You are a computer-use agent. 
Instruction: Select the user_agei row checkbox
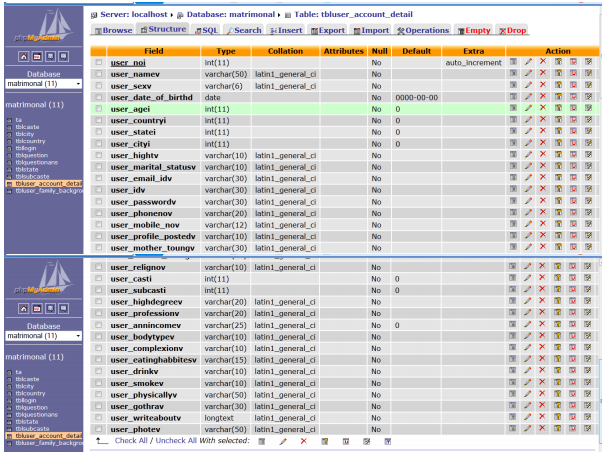[x=99, y=108]
